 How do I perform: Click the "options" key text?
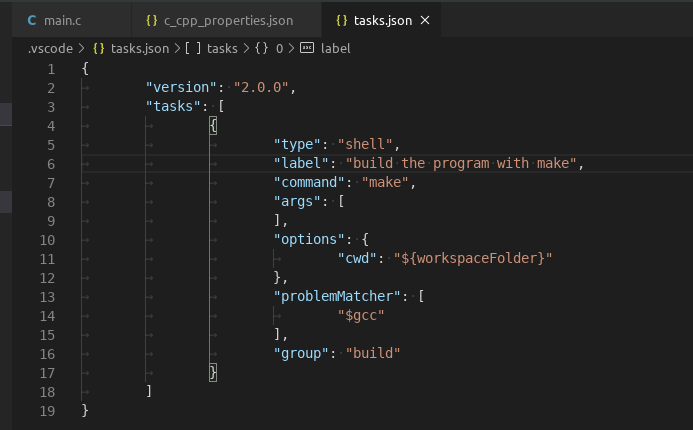[309, 240]
